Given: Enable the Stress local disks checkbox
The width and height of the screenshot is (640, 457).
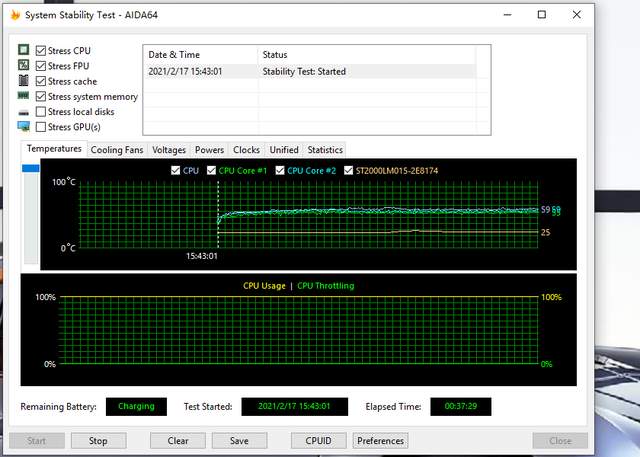Looking at the screenshot, I should [x=41, y=112].
